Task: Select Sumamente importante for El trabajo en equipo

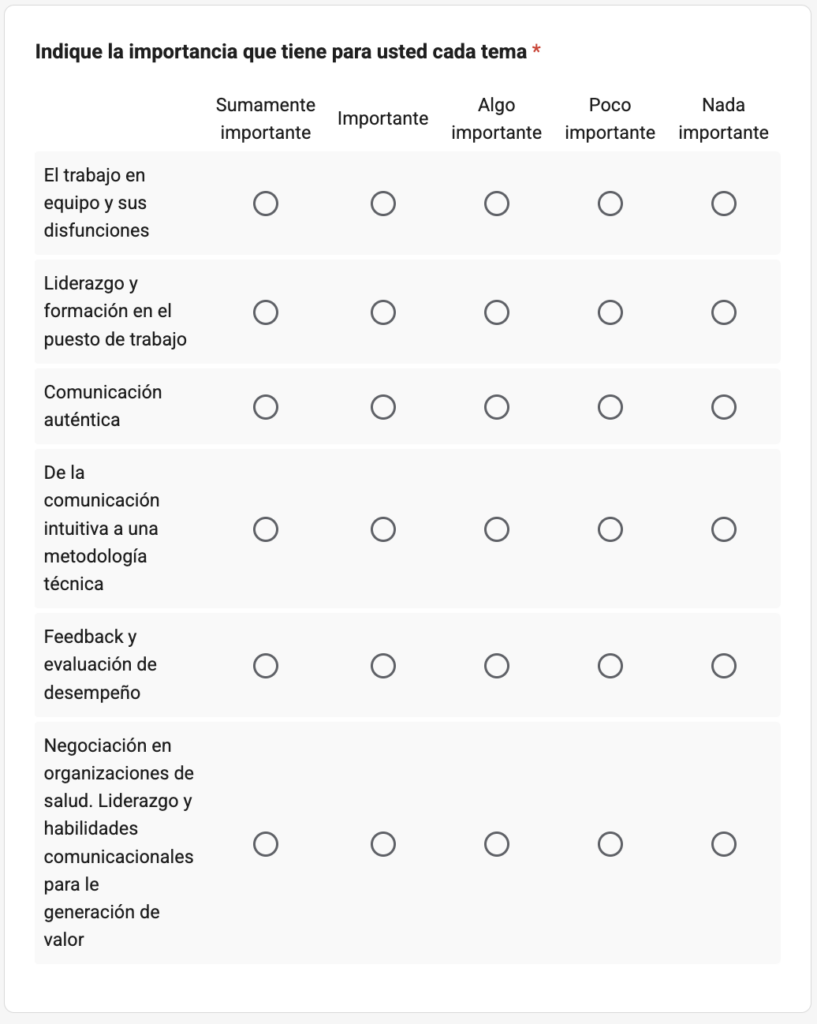Action: pyautogui.click(x=266, y=204)
